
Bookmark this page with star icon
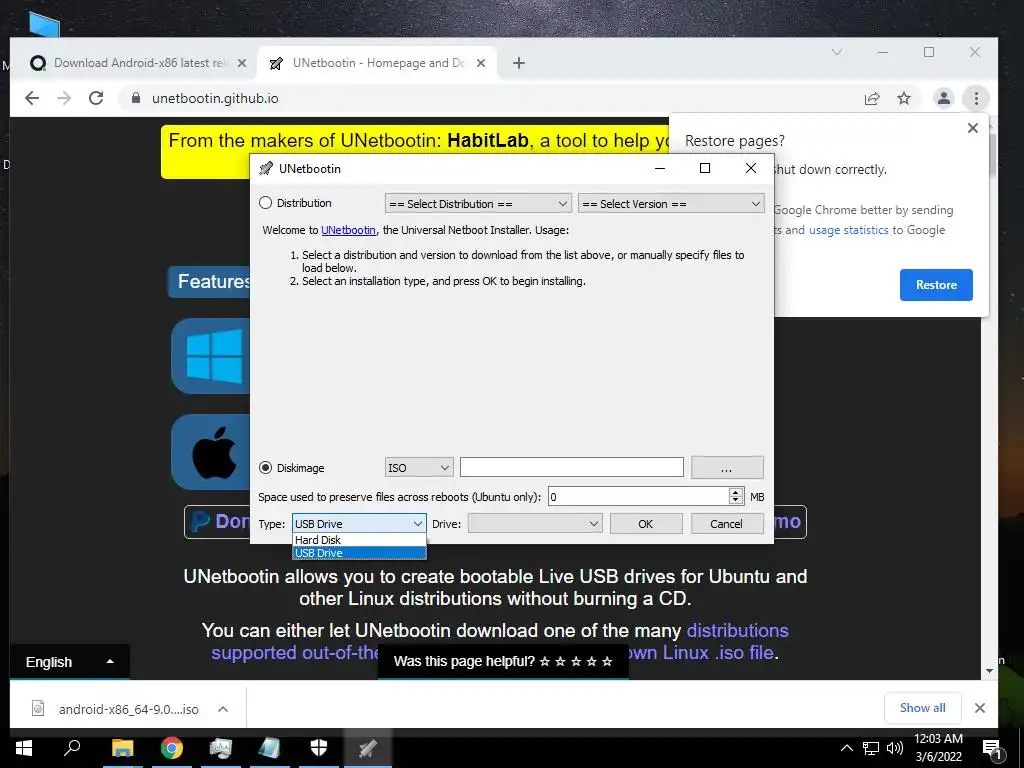(904, 99)
